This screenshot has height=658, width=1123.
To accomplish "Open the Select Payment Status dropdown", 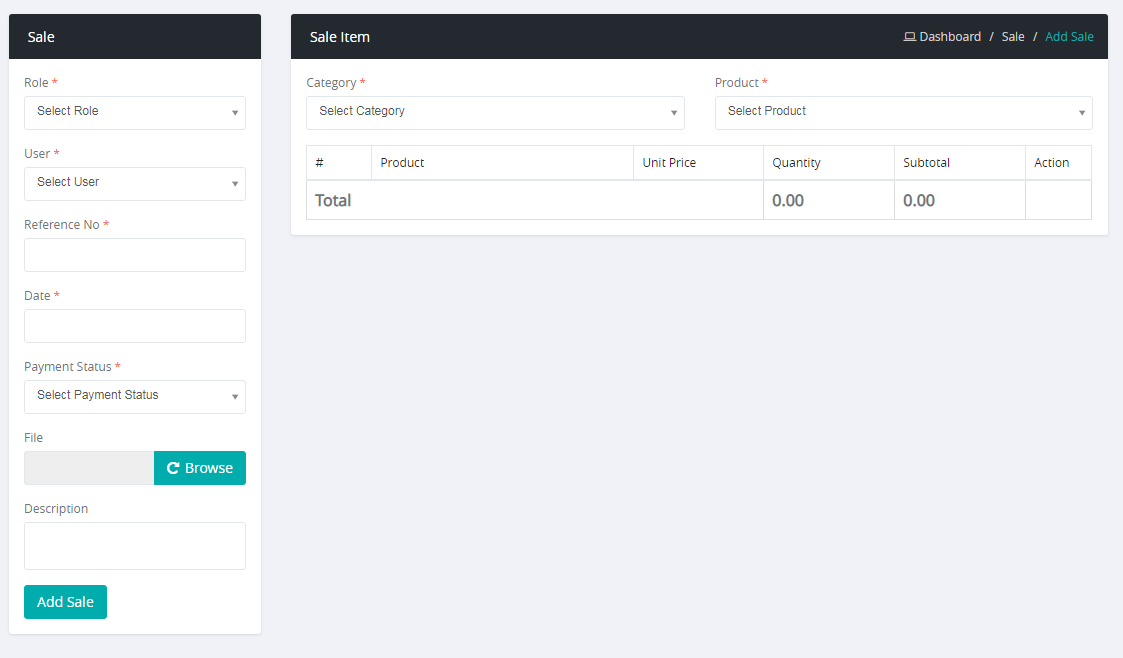I will pyautogui.click(x=135, y=396).
